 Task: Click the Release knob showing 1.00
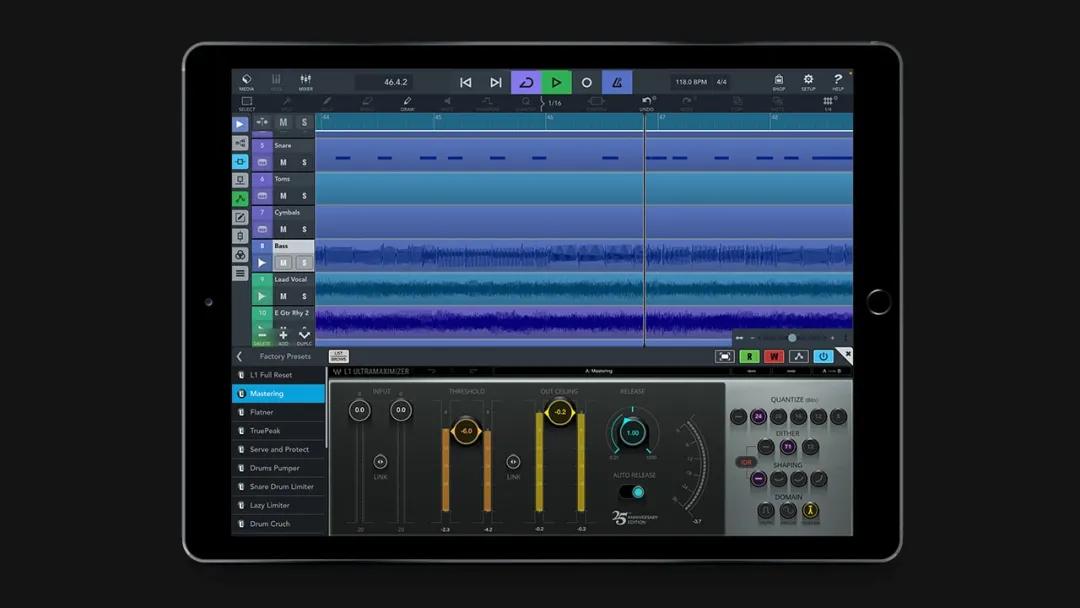pos(632,433)
